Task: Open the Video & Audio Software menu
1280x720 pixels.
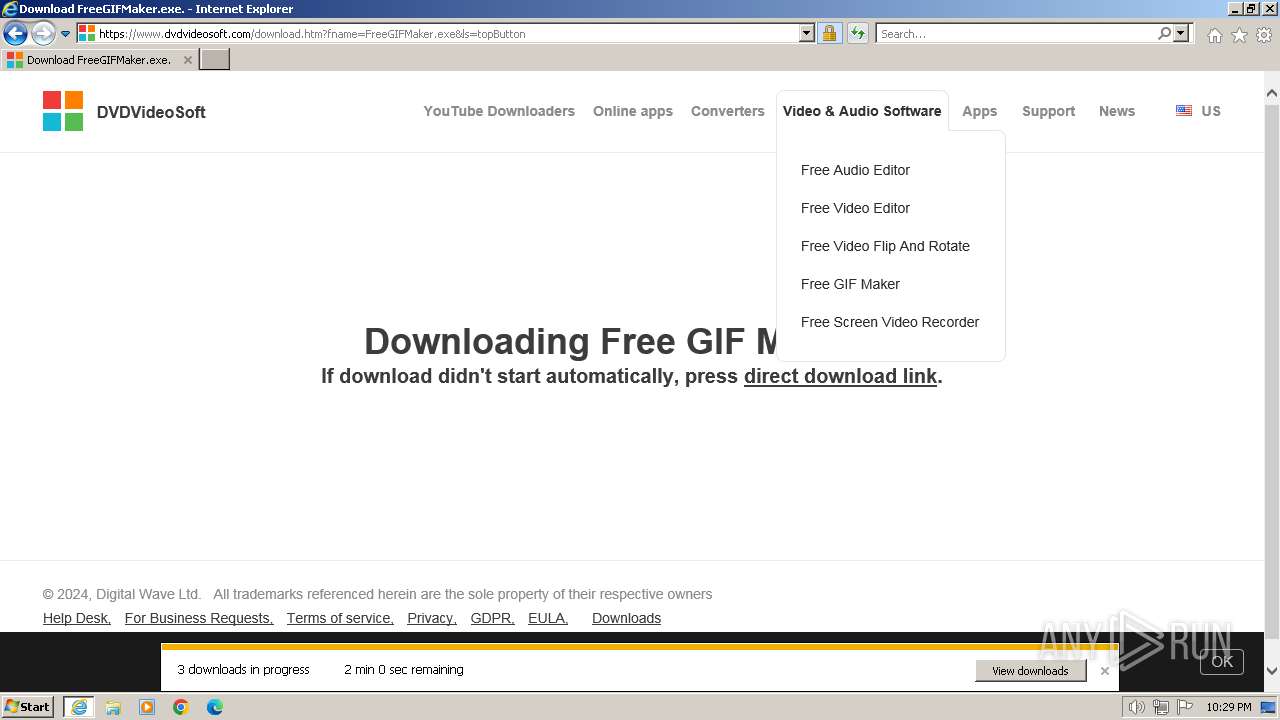Action: [862, 111]
